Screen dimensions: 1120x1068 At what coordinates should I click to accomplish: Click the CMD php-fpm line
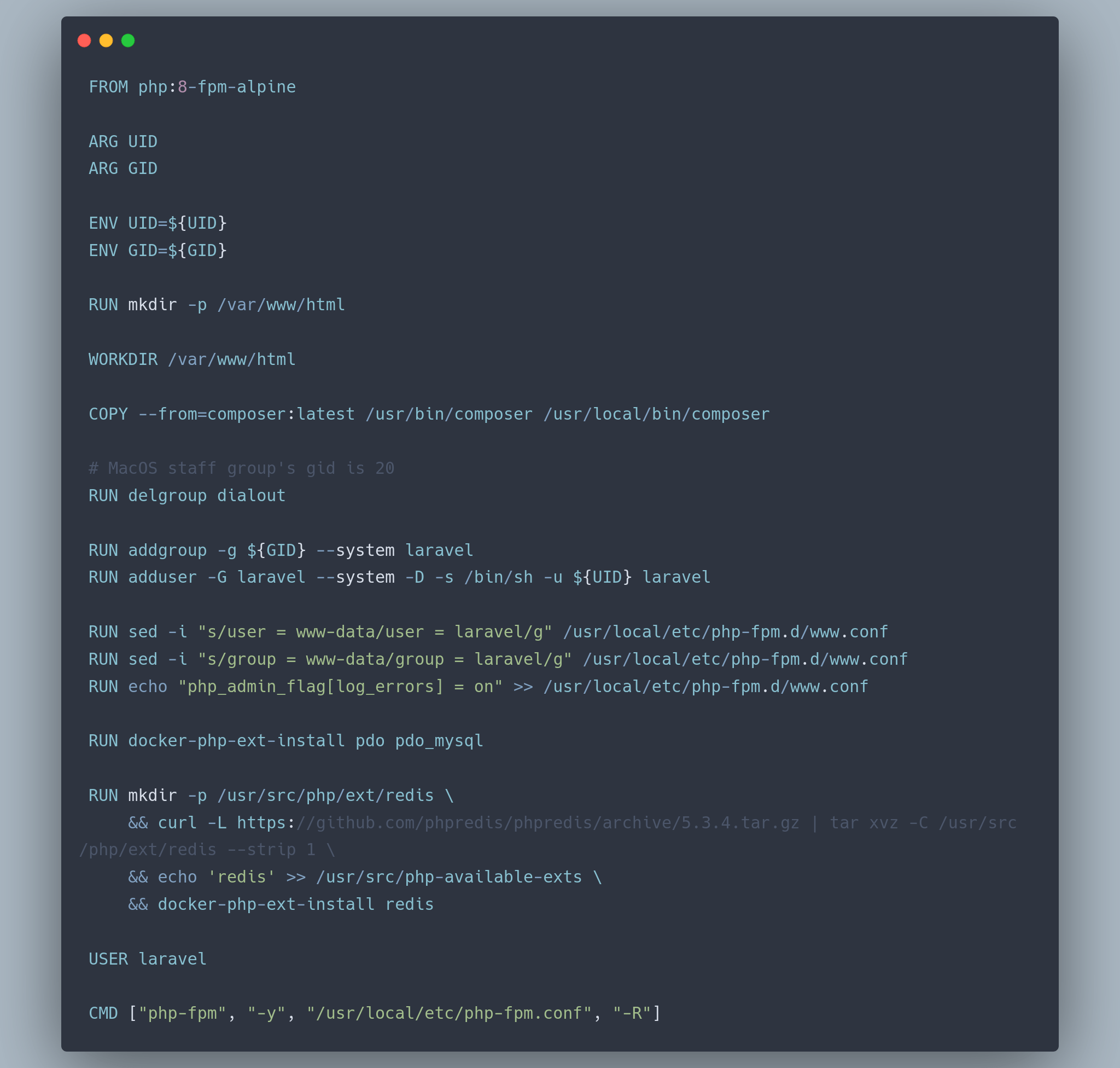coord(375,1013)
